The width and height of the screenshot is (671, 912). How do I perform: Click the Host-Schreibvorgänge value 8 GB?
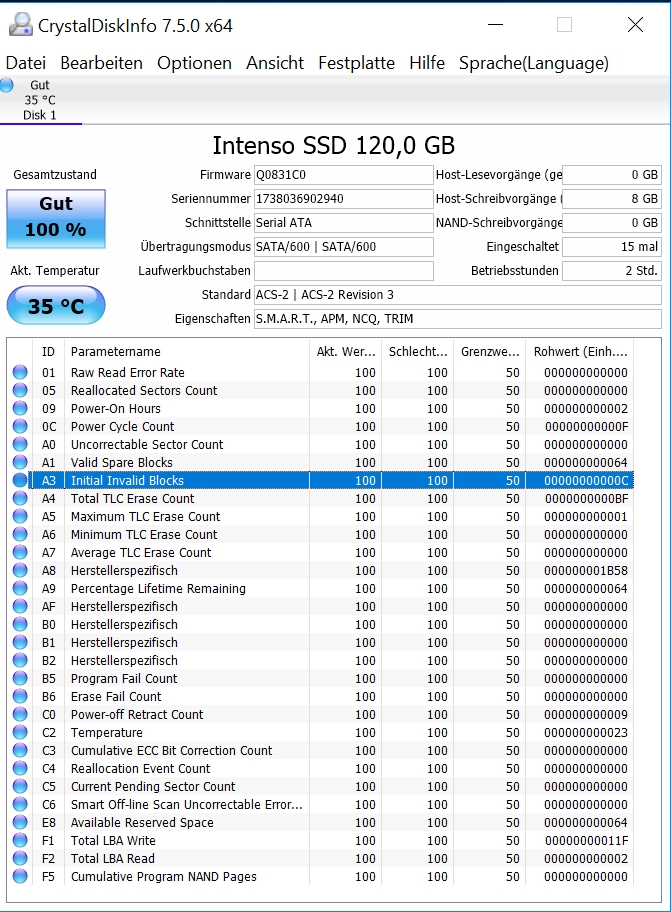[612, 198]
